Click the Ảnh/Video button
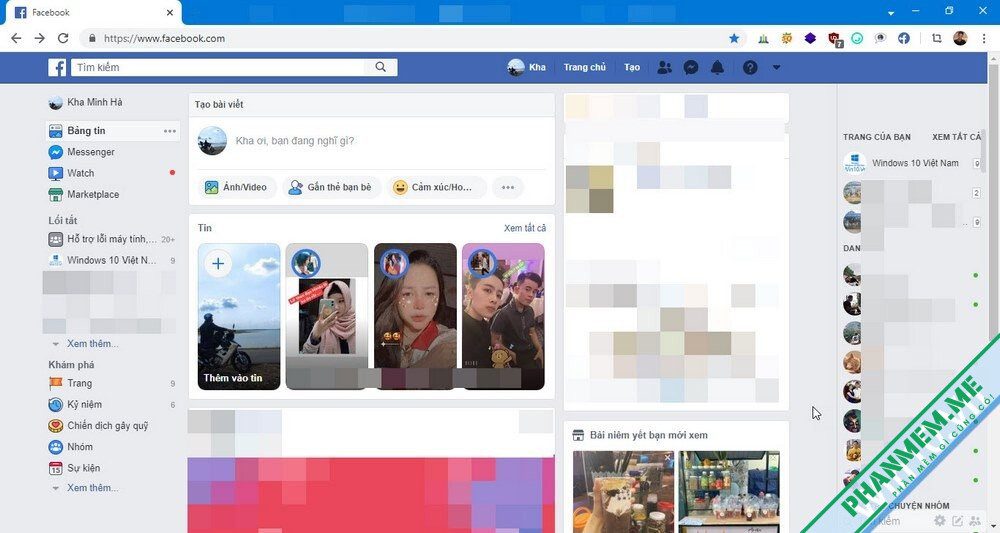This screenshot has width=1000, height=533. click(236, 187)
